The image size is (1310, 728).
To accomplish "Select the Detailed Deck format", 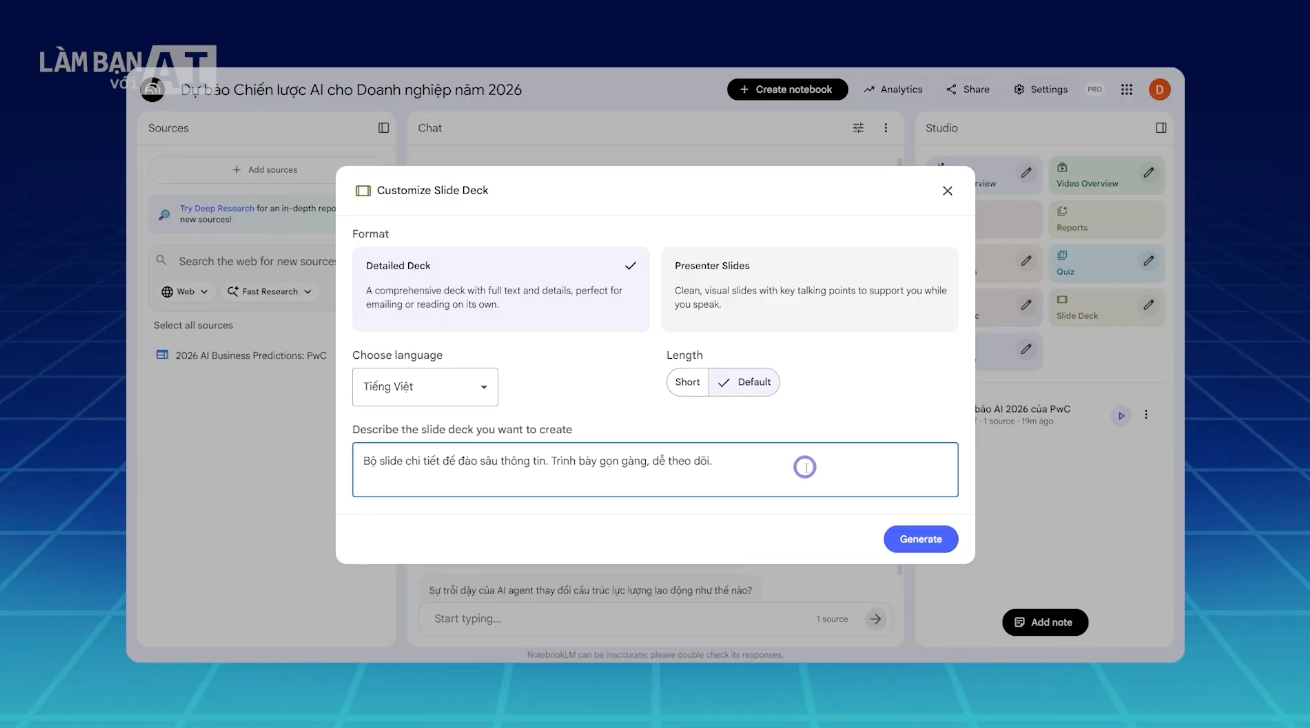I will 500,289.
